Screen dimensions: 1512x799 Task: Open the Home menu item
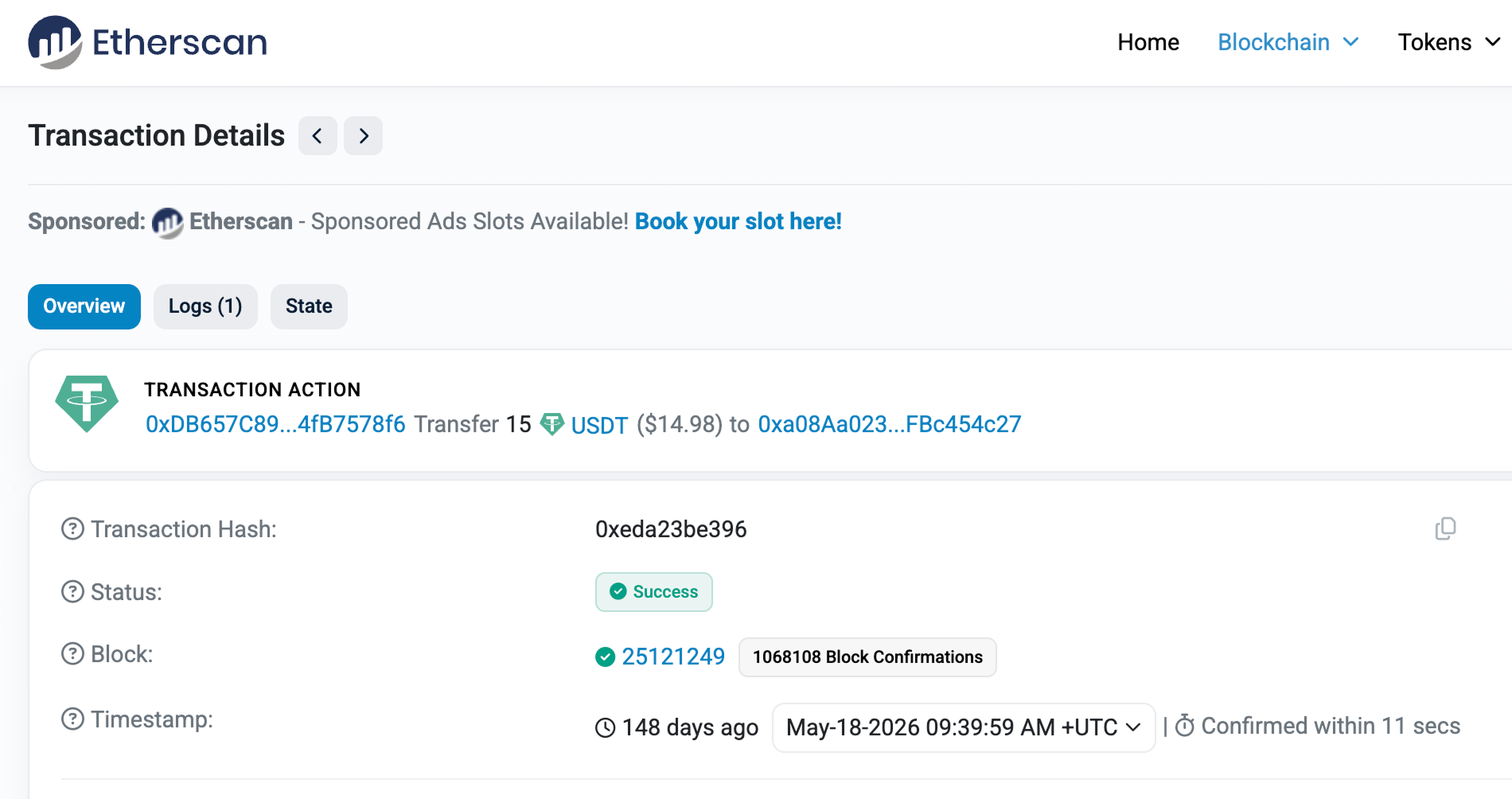click(1148, 42)
